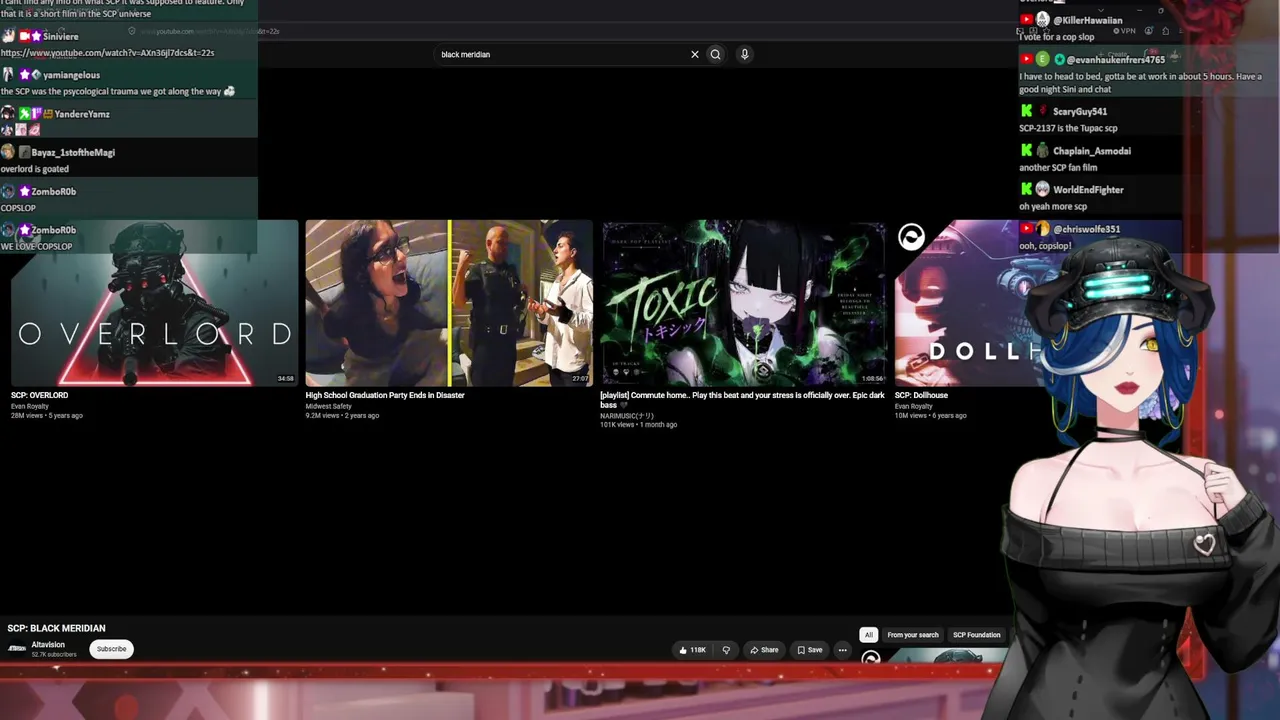
Task: Click the username @KillerHawaiian in chat
Action: click(1088, 20)
